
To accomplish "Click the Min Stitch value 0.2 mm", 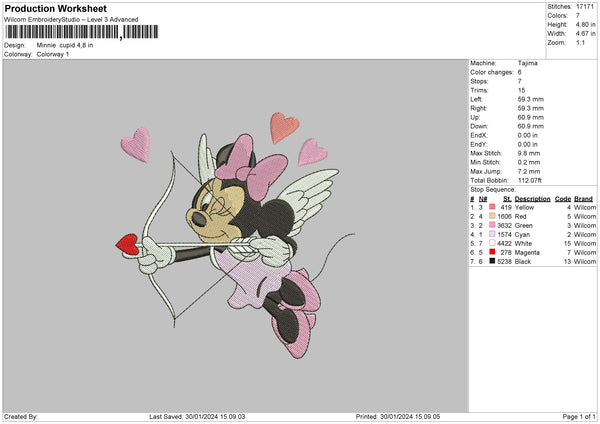I will (x=529, y=162).
